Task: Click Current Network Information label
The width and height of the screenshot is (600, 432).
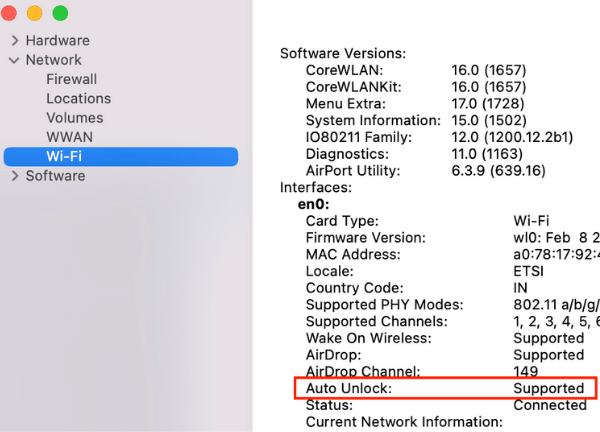Action: [404, 422]
